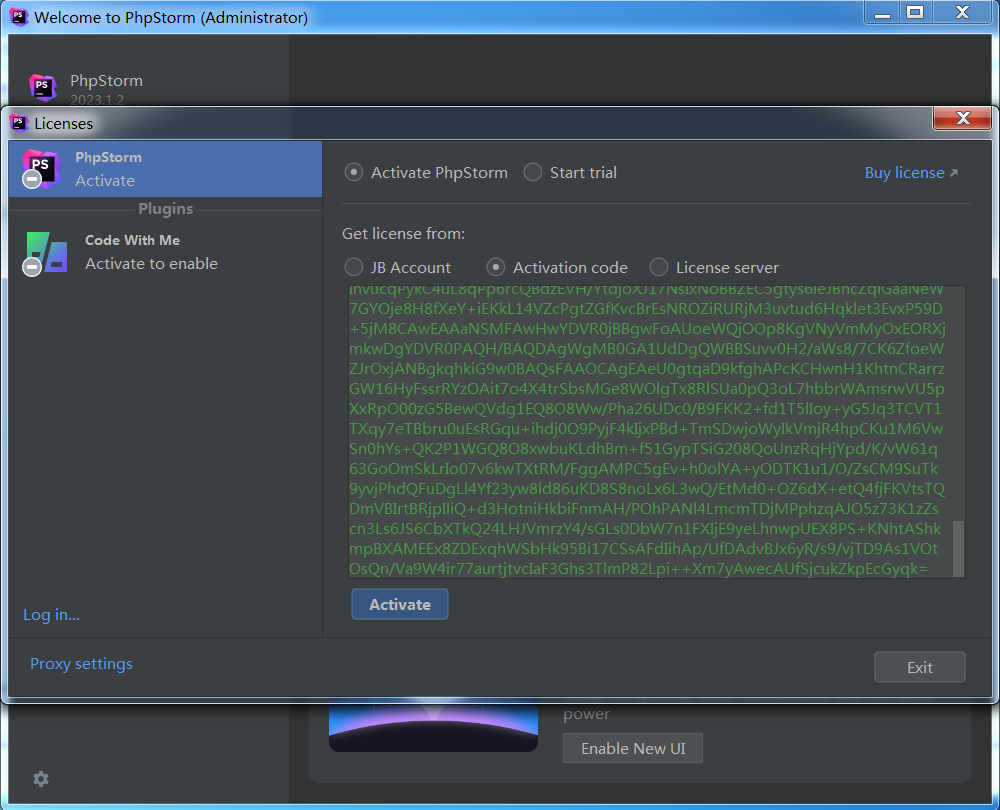
Task: Click the new UI preview thumbnail
Action: pyautogui.click(x=434, y=727)
